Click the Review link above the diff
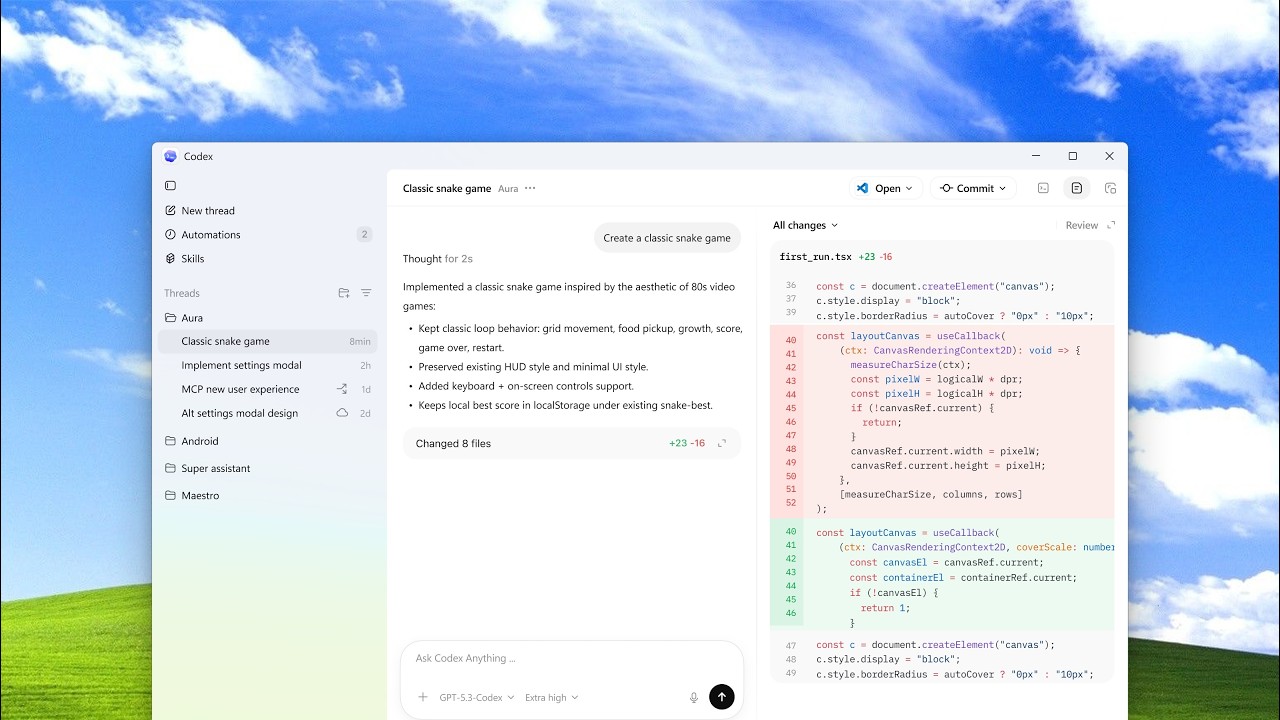 [x=1082, y=225]
